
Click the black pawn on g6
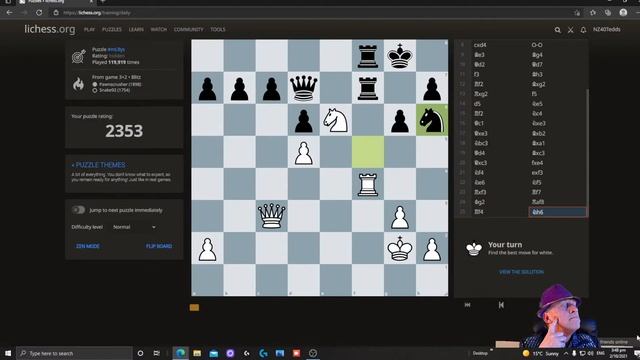pos(400,120)
